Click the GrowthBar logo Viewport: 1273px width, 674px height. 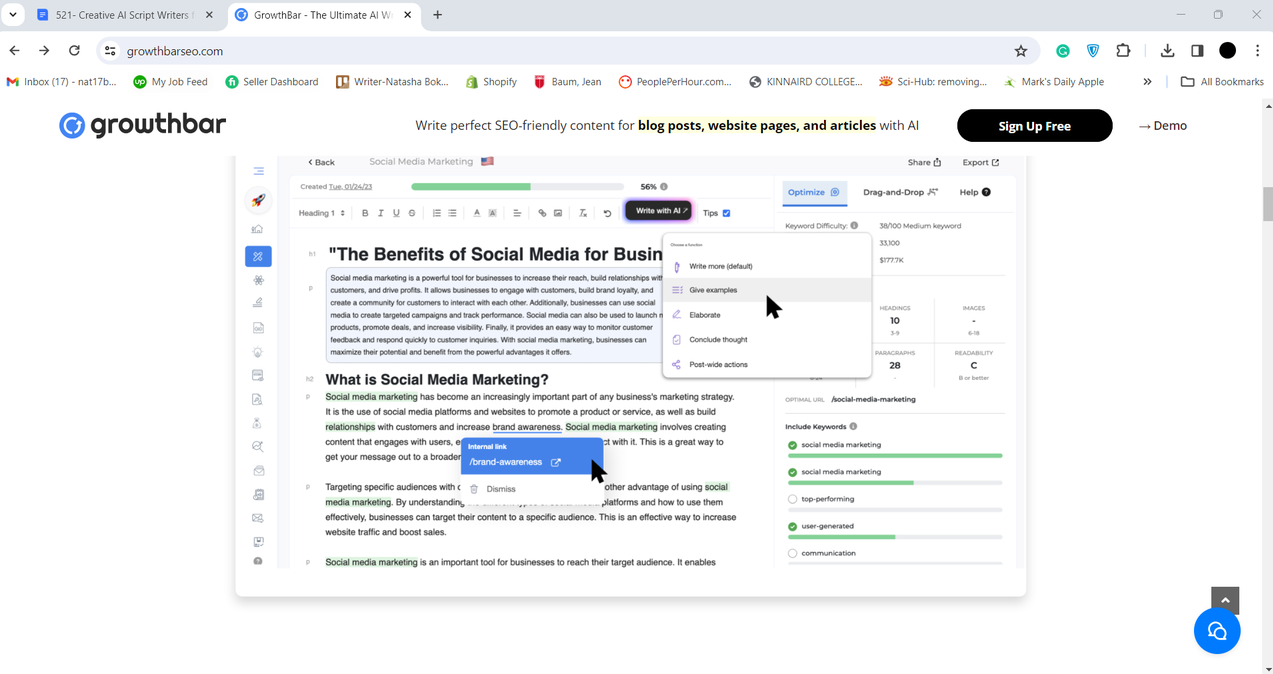pyautogui.click(x=142, y=125)
